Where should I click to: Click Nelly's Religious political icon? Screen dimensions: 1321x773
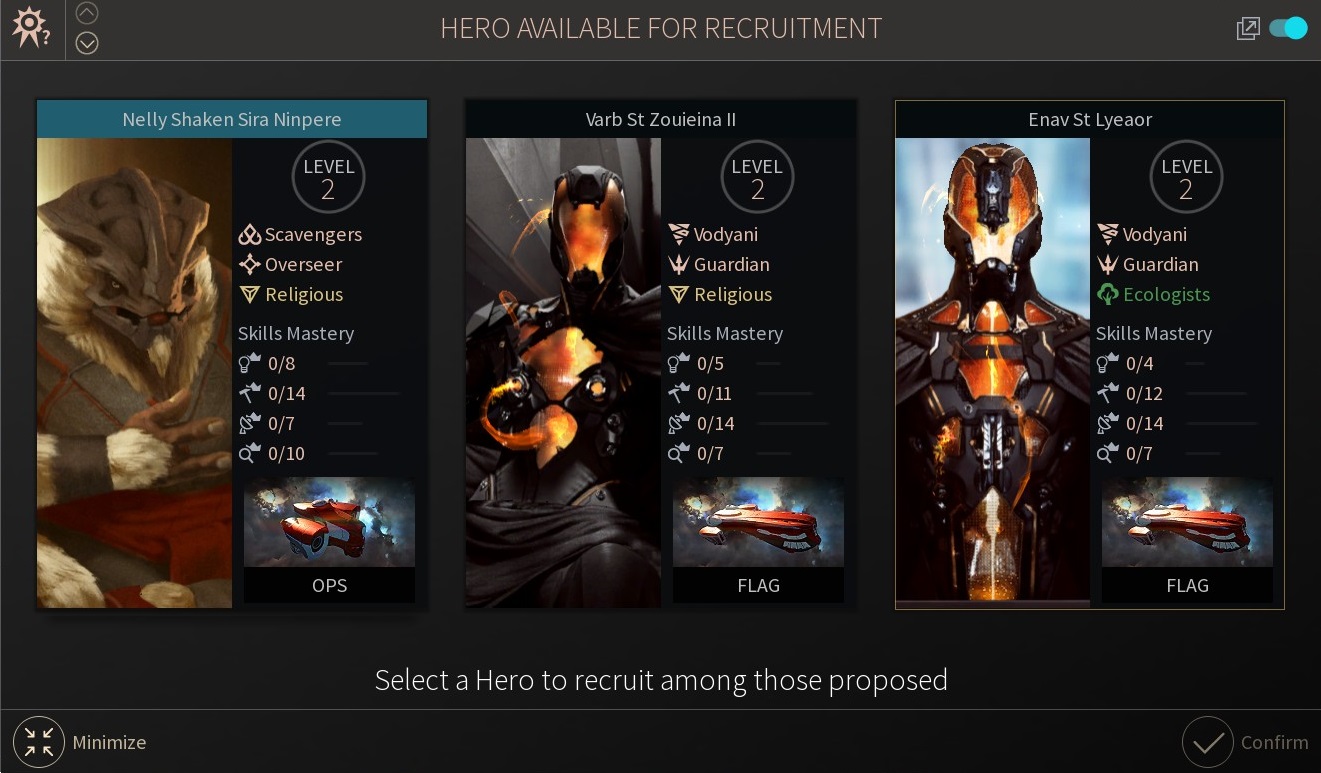click(249, 295)
